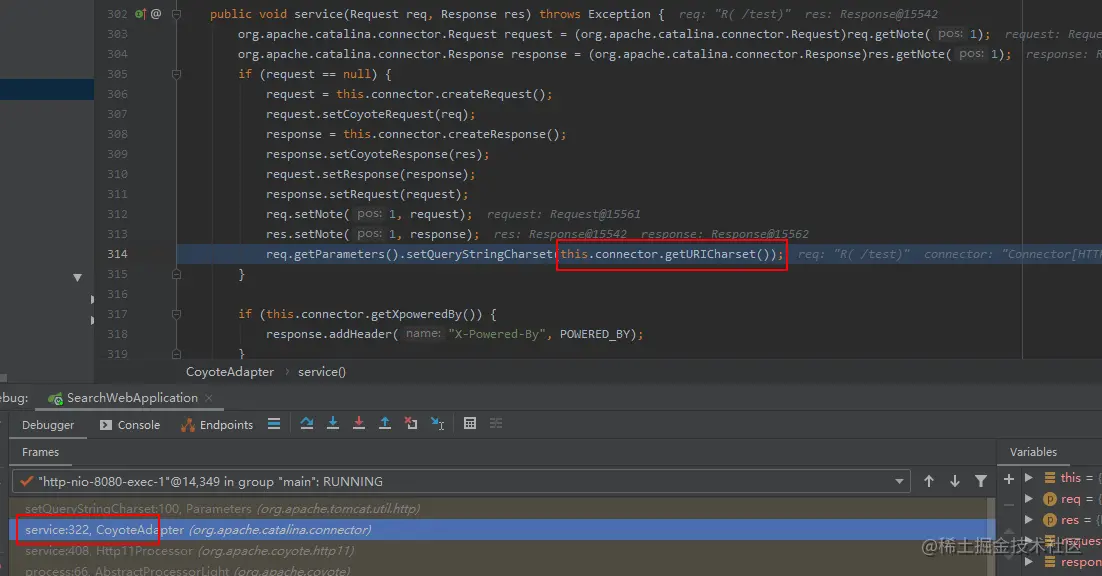Click the override gutter icon at line 302
The image size is (1102, 576).
coord(140,14)
